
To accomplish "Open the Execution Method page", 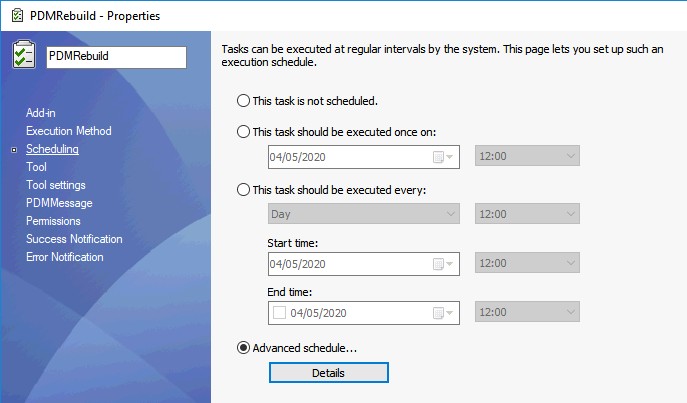I will [x=68, y=131].
